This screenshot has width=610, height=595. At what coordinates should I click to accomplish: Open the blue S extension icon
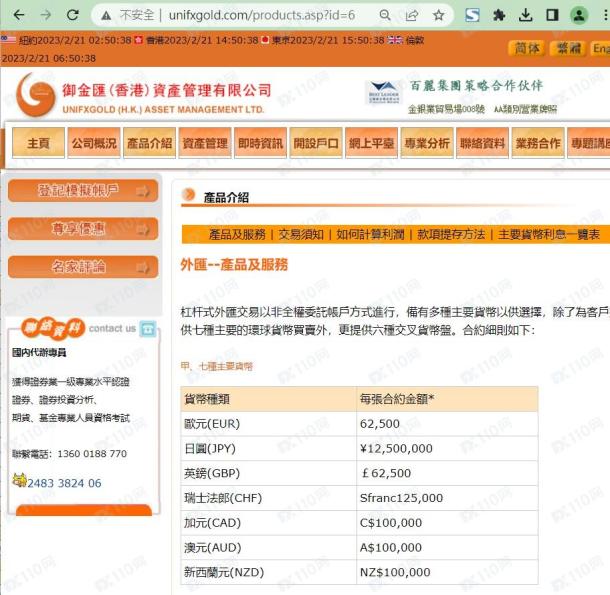[472, 15]
